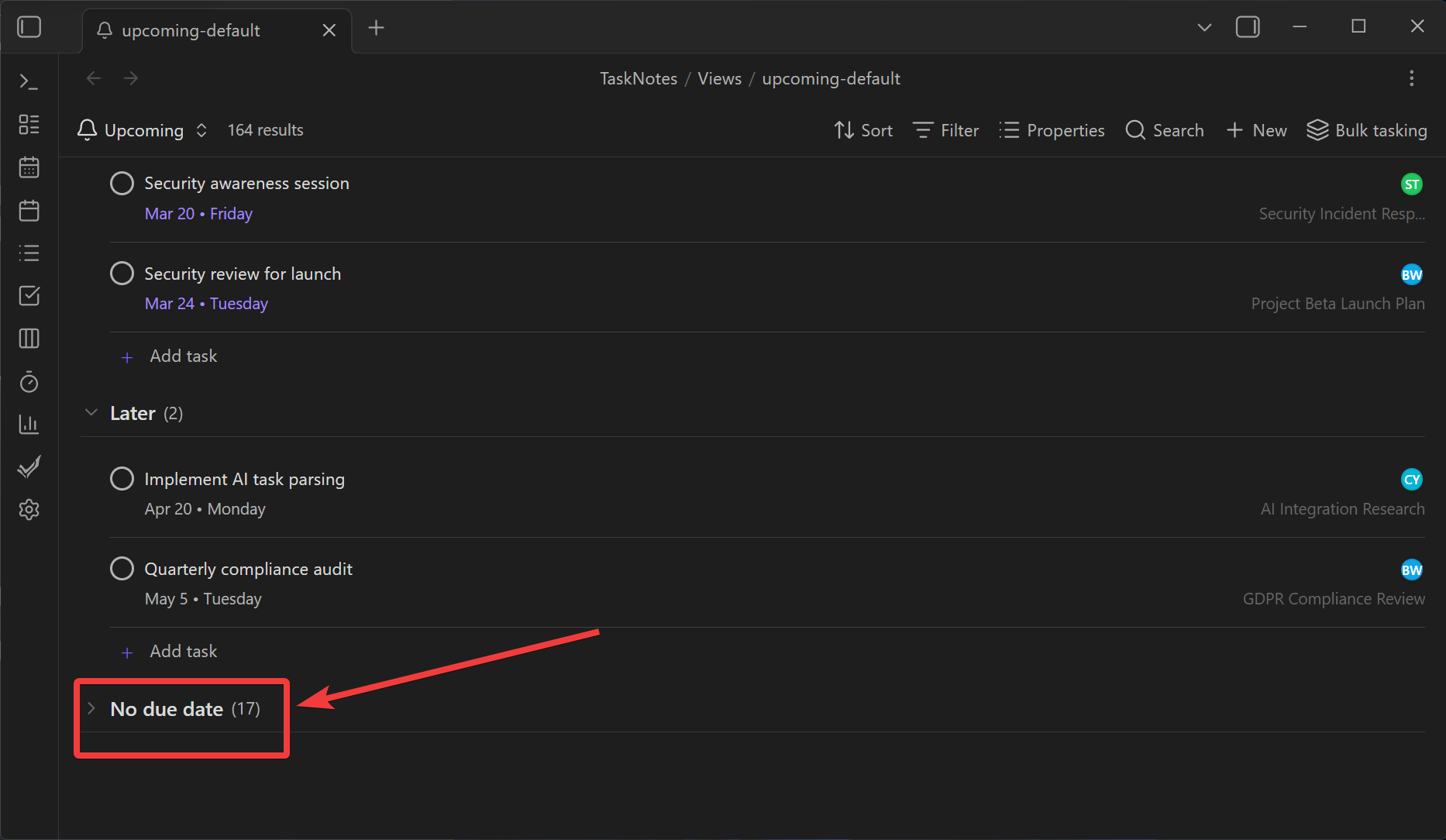
Task: Open the completed tasks sidebar icon
Action: pyautogui.click(x=29, y=466)
